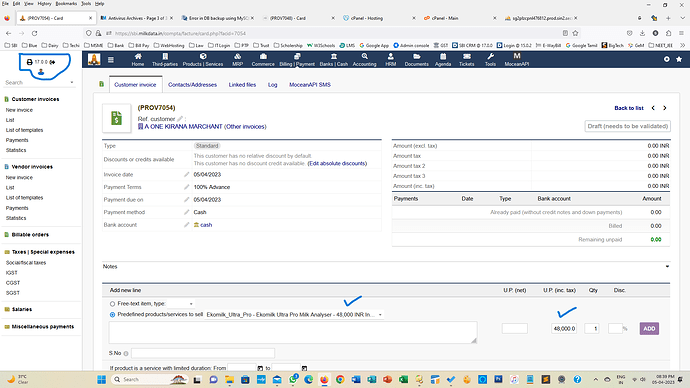The width and height of the screenshot is (690, 388).
Task: Open Products | Services module
Action: coord(203,59)
